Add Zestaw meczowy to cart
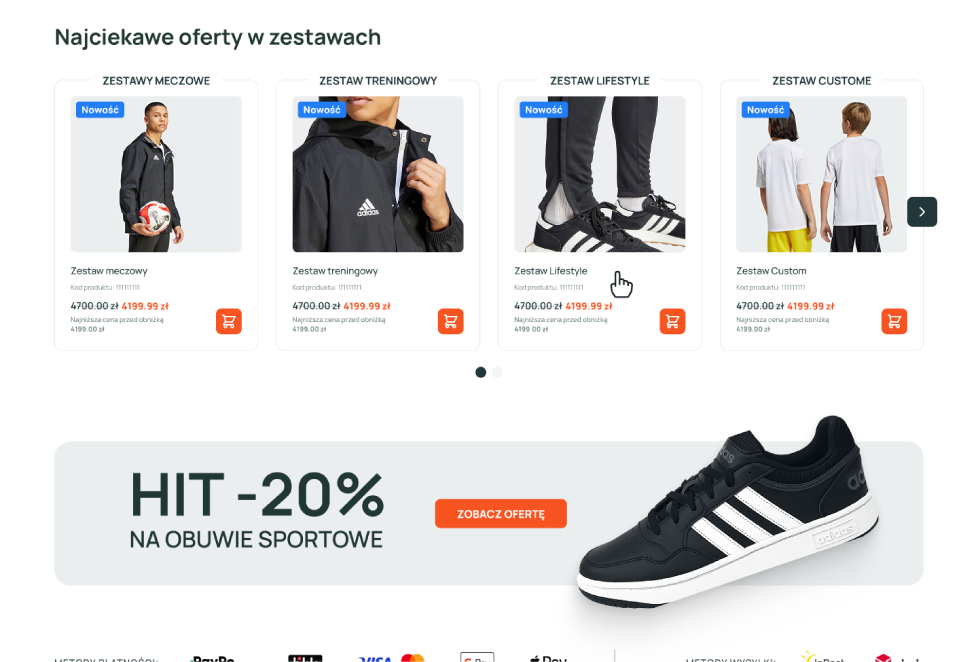The height and width of the screenshot is (662, 978). click(229, 321)
